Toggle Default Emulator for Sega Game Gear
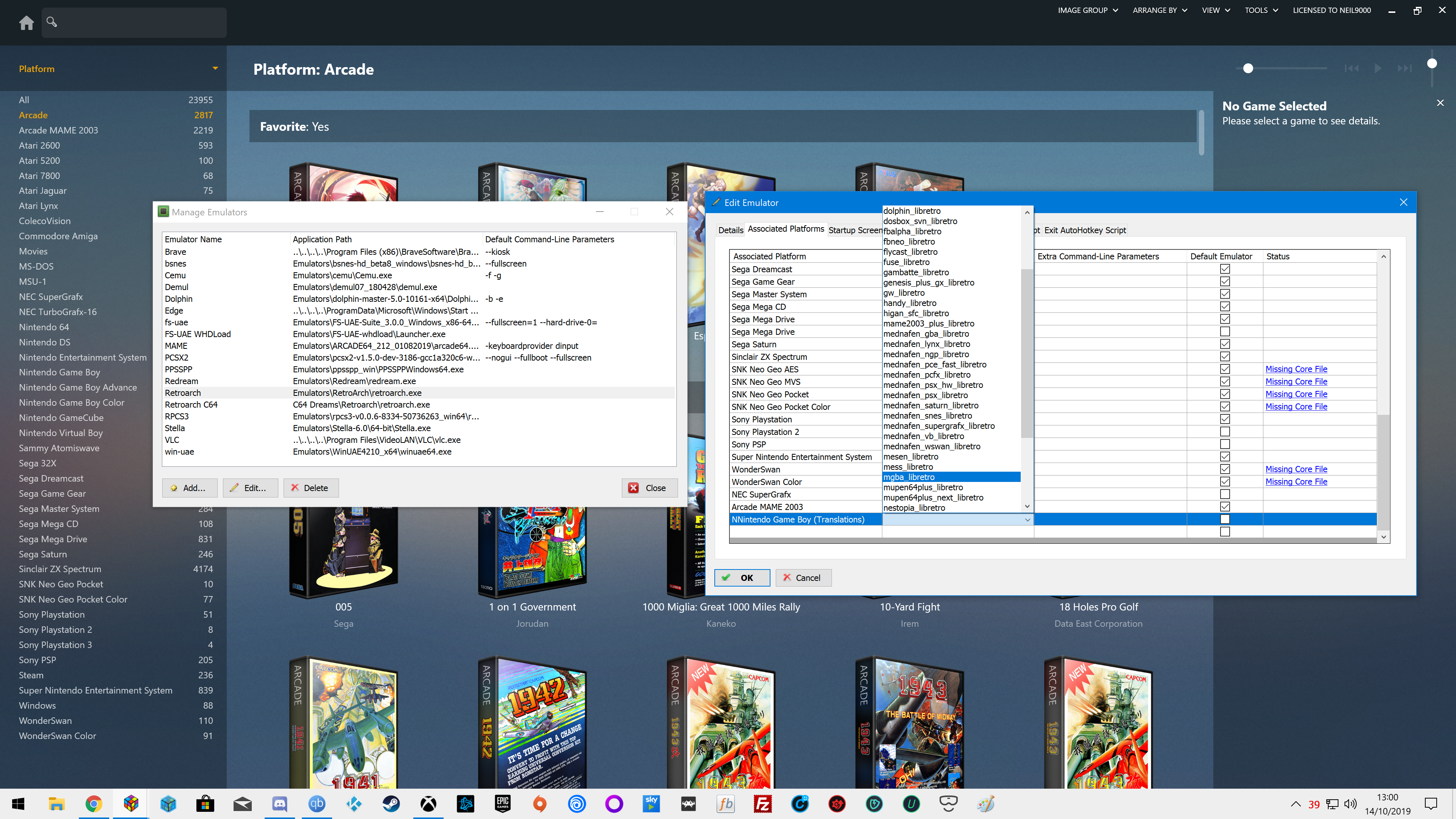The height and width of the screenshot is (819, 1456). point(1225,281)
